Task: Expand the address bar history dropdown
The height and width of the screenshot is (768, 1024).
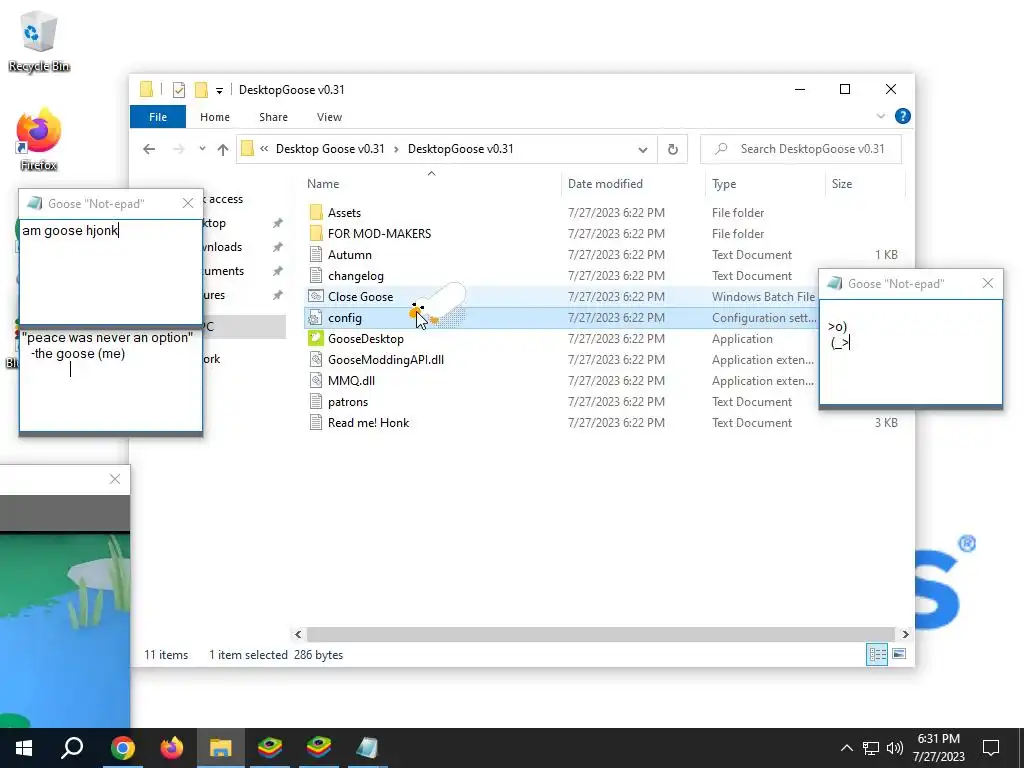Action: (x=643, y=149)
